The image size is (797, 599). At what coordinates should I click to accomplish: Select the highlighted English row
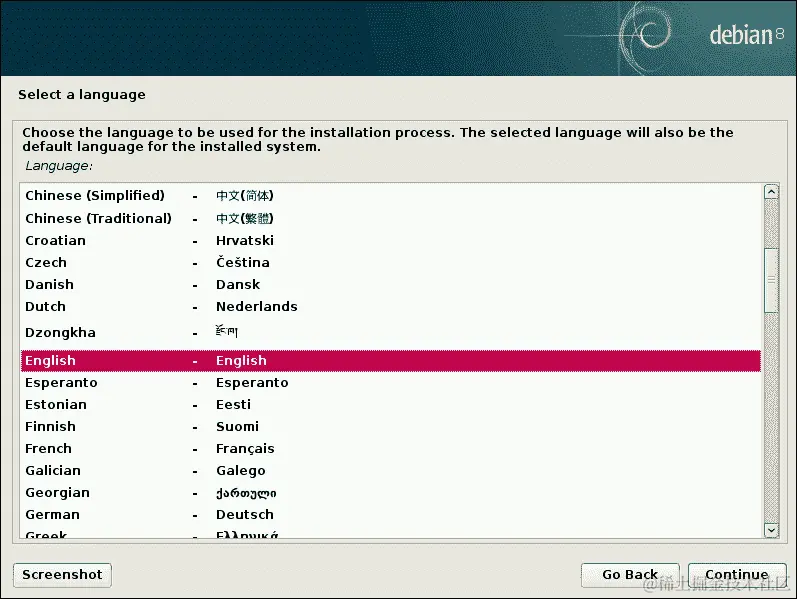(390, 361)
